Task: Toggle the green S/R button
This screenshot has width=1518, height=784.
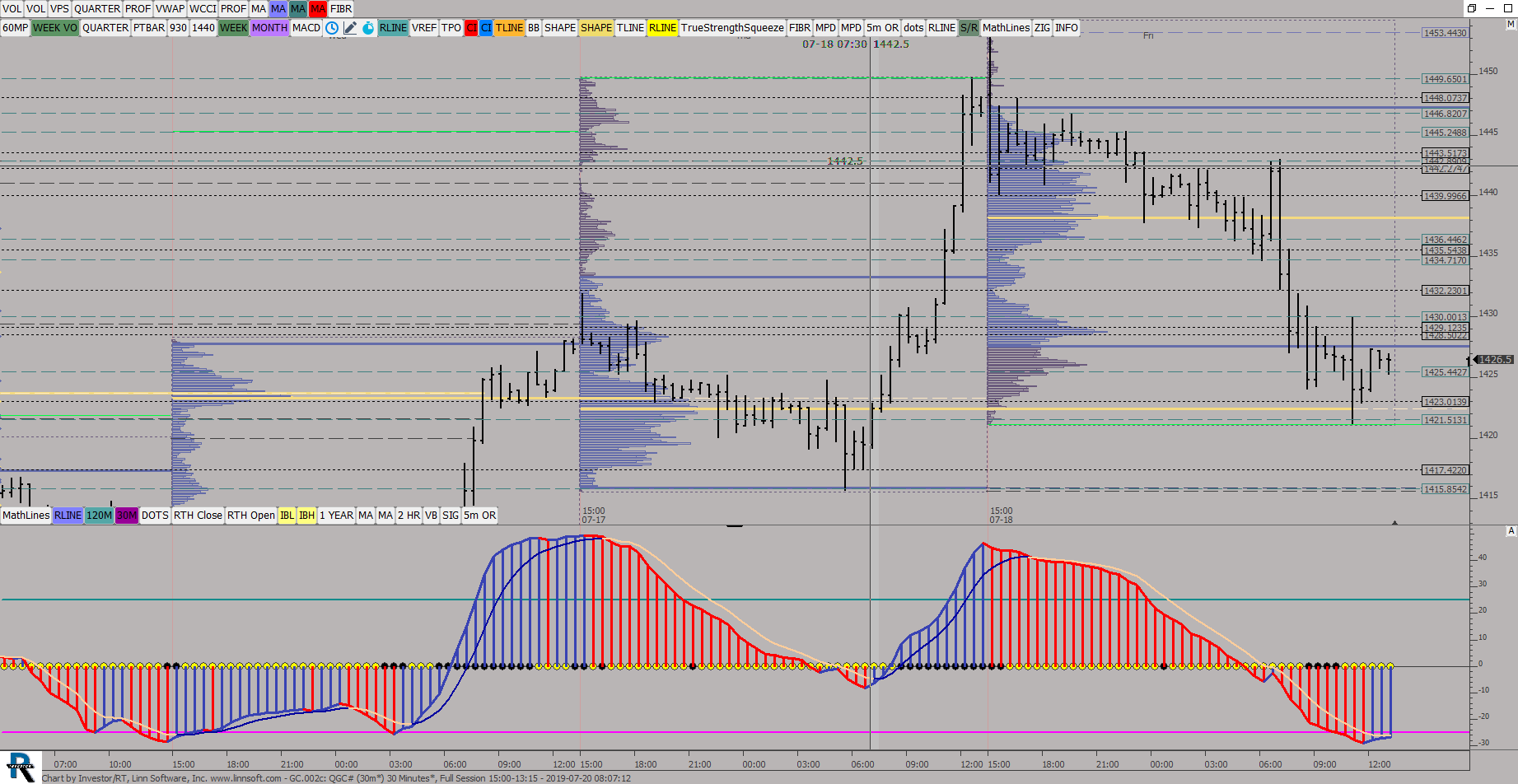Action: 969,28
